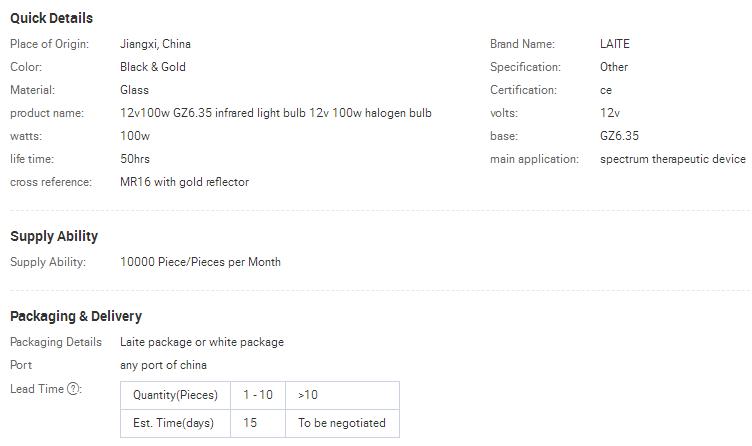Click the "Laite package or white package" text

[202, 342]
